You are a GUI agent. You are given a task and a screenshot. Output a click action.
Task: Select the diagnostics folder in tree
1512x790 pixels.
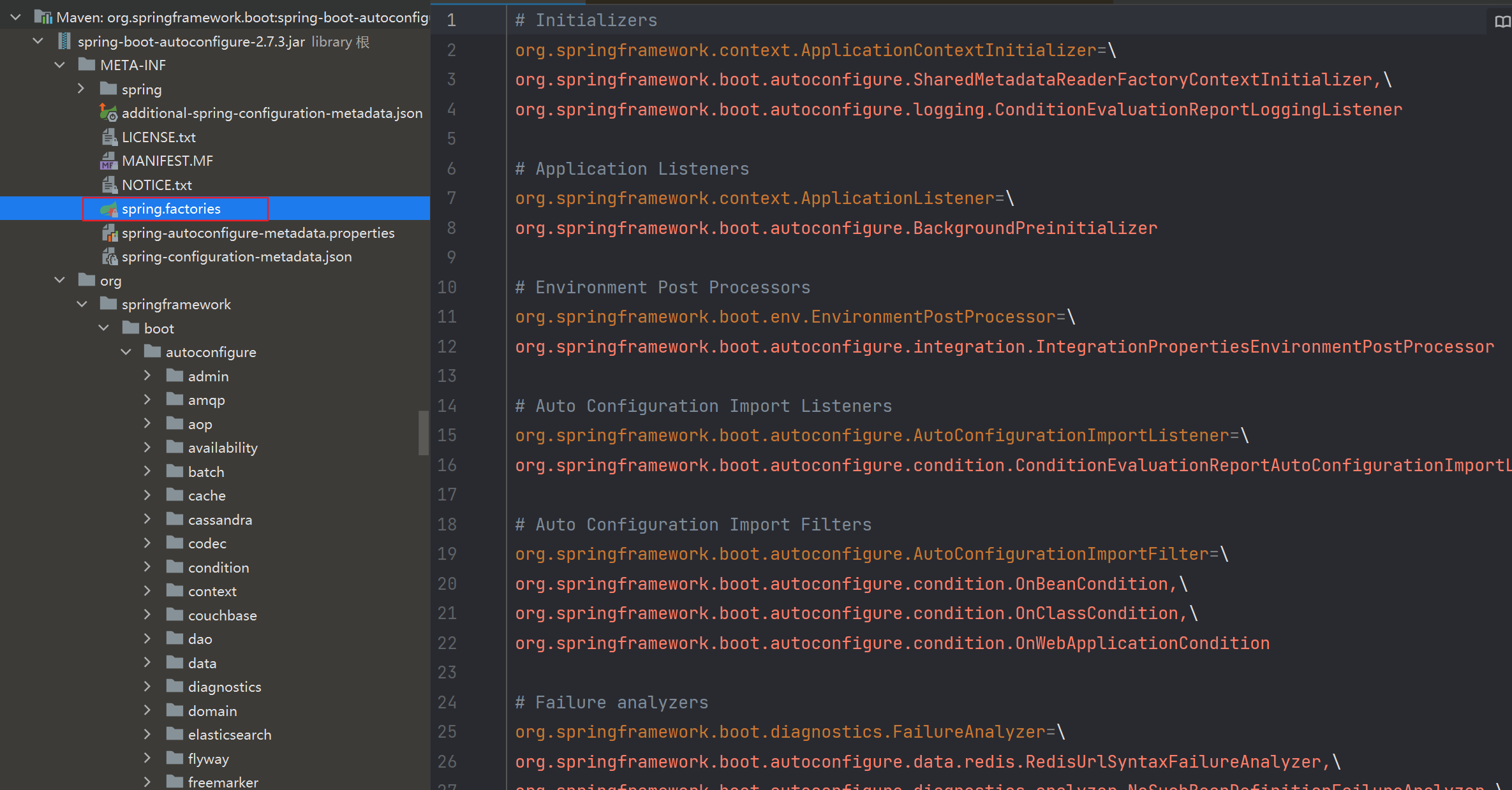click(224, 687)
